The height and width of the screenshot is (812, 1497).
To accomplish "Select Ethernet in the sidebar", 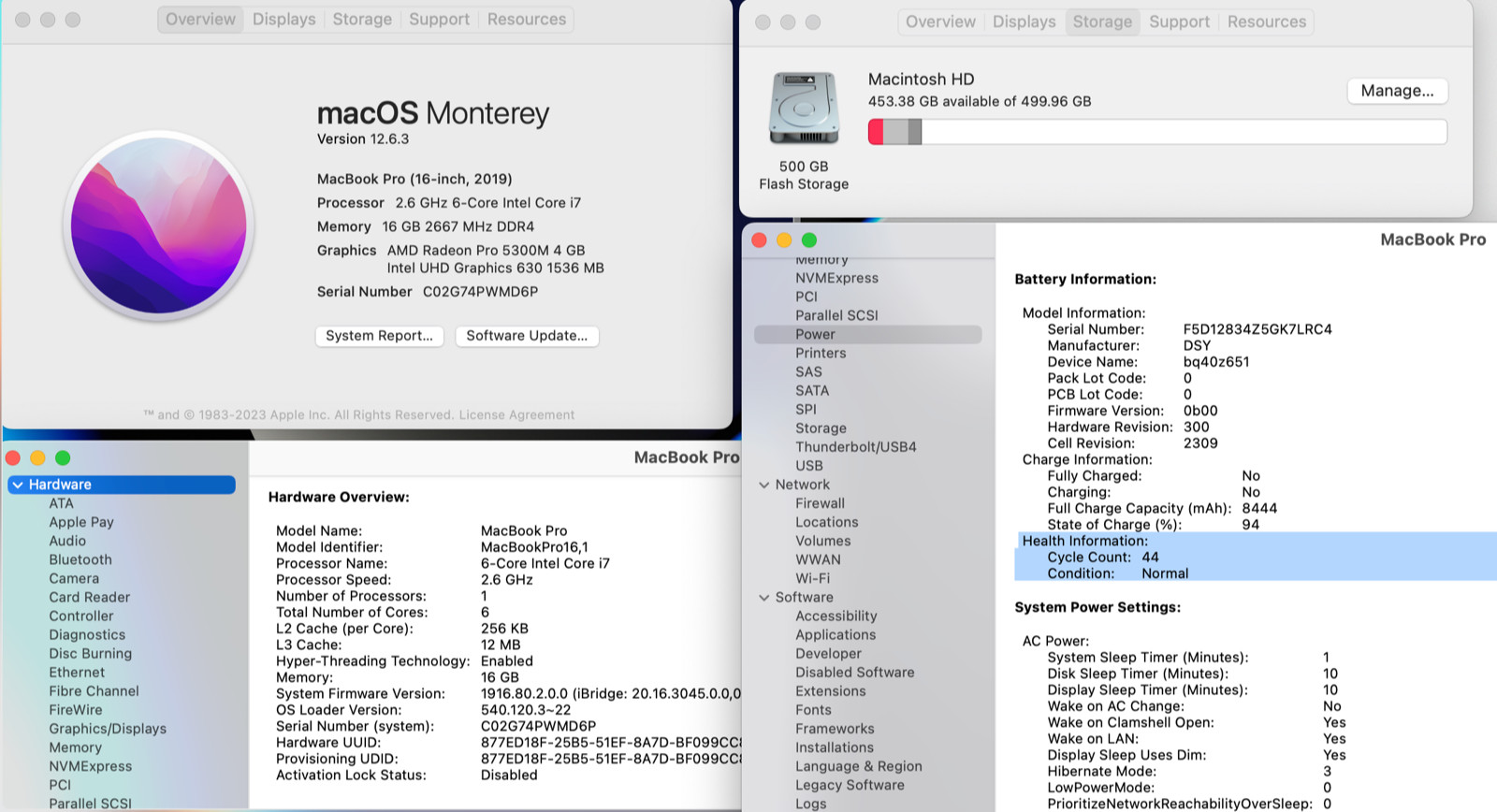I will tap(77, 672).
